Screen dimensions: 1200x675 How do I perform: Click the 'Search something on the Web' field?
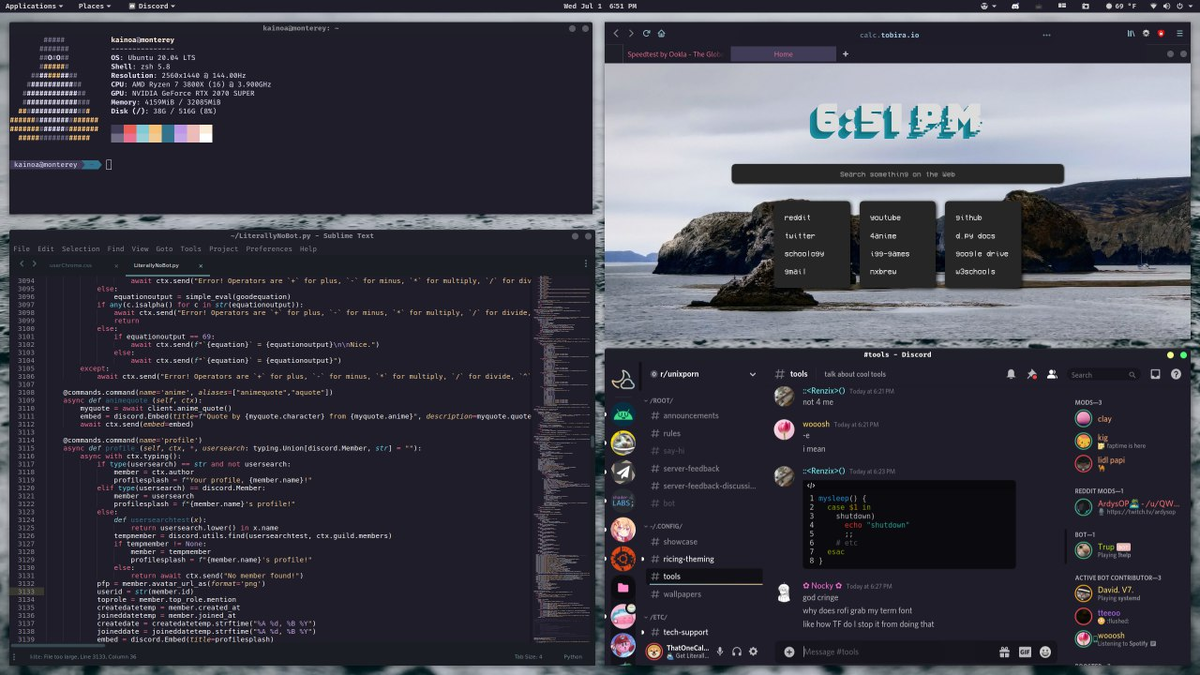coord(896,174)
